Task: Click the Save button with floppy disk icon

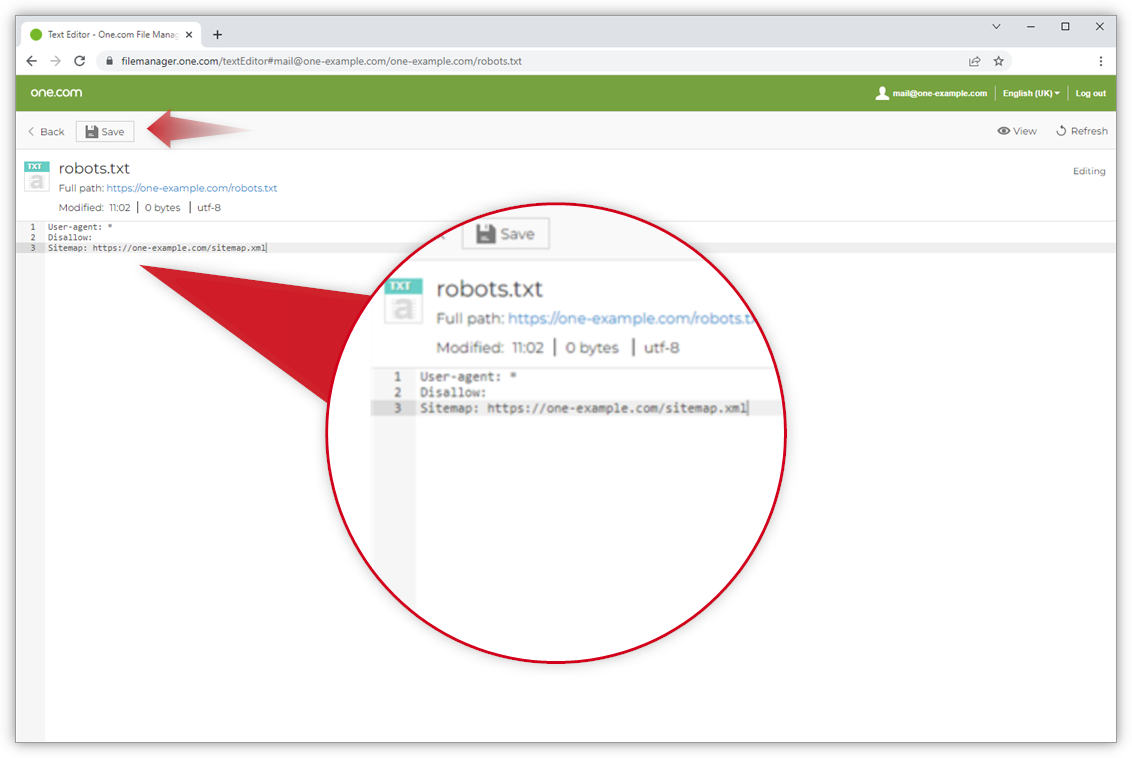Action: pyautogui.click(x=105, y=132)
